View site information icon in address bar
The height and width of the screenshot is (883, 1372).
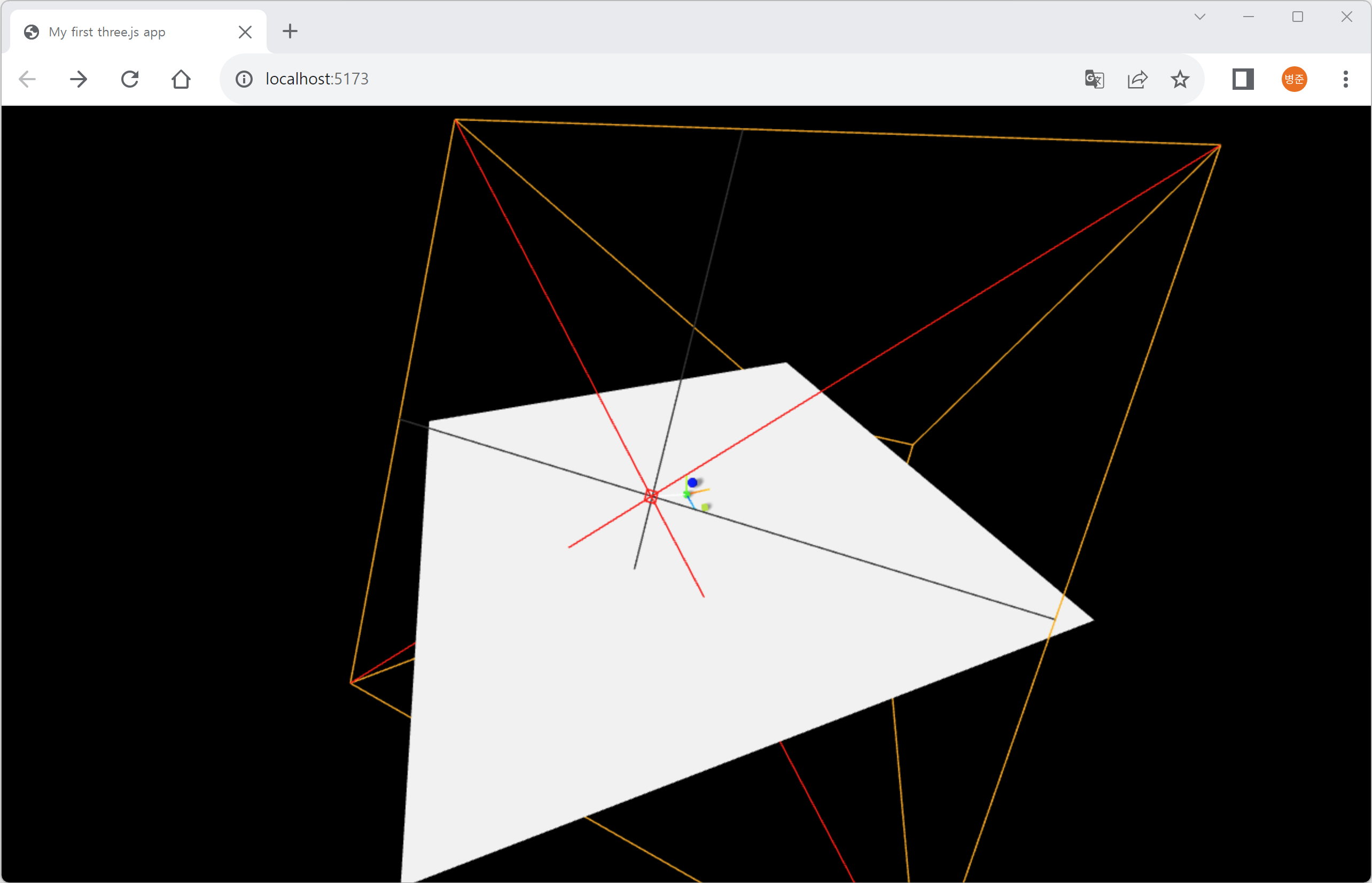click(244, 79)
